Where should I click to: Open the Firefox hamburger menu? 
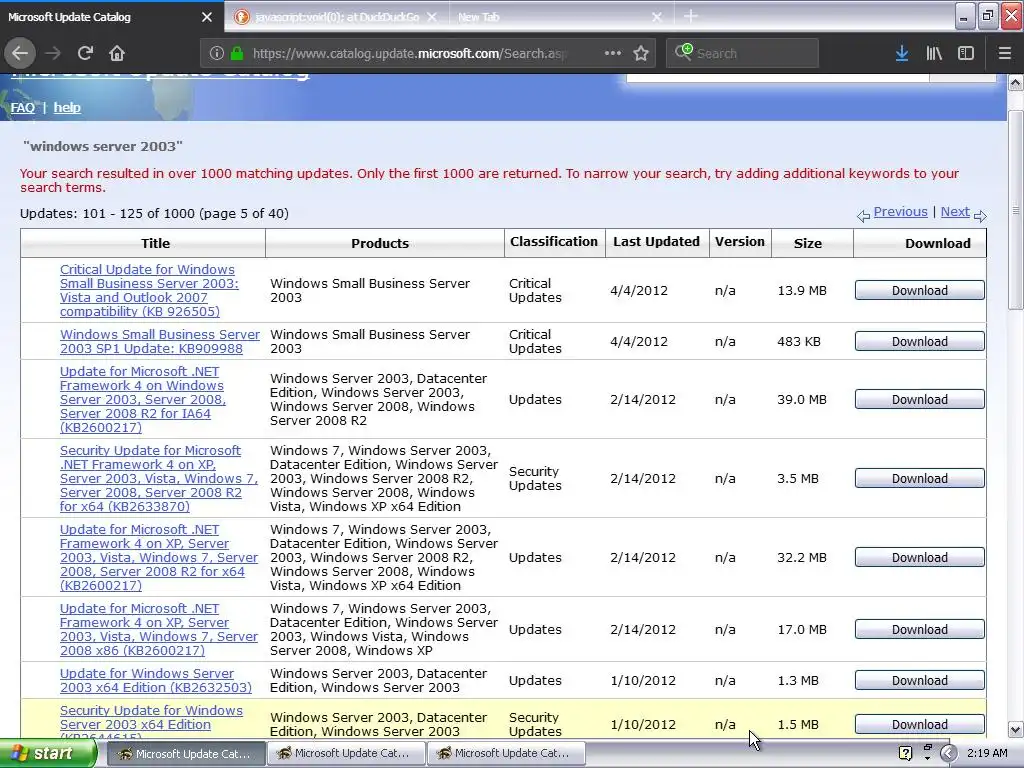1004,53
